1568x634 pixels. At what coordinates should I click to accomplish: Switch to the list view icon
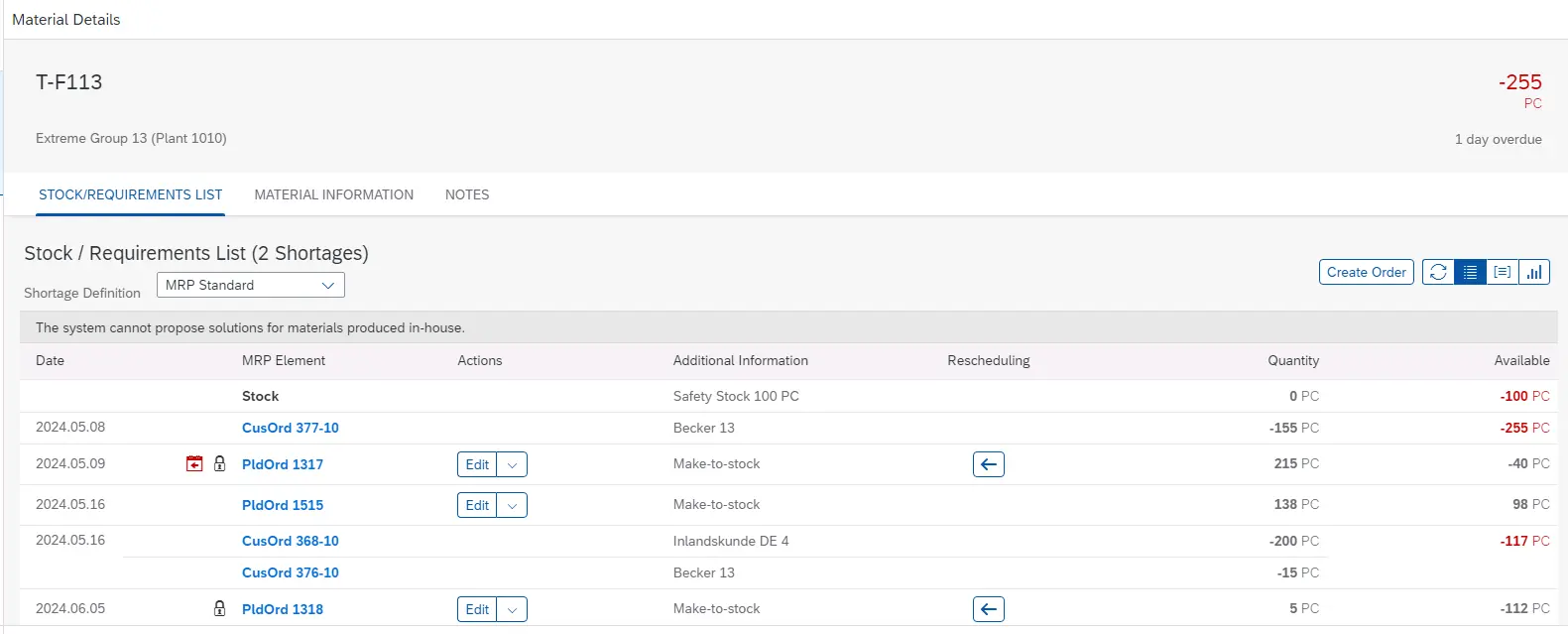[x=1470, y=272]
